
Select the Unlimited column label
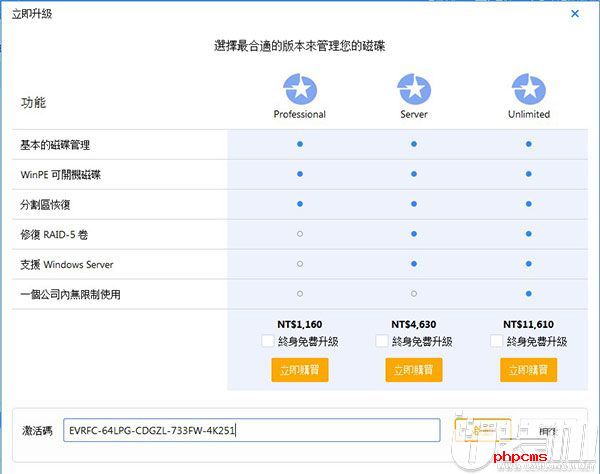point(529,114)
